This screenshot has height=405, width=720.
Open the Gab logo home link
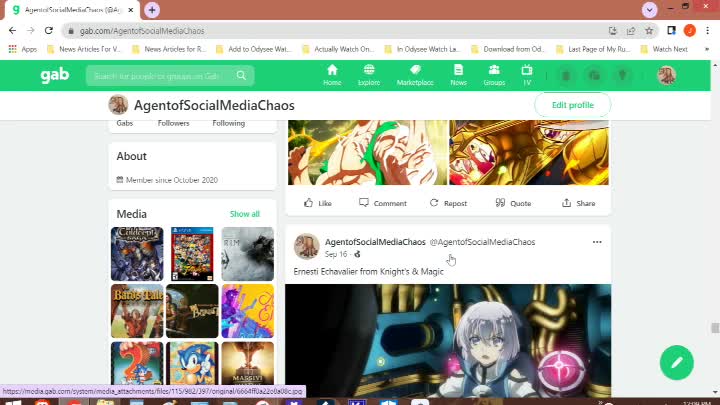55,75
